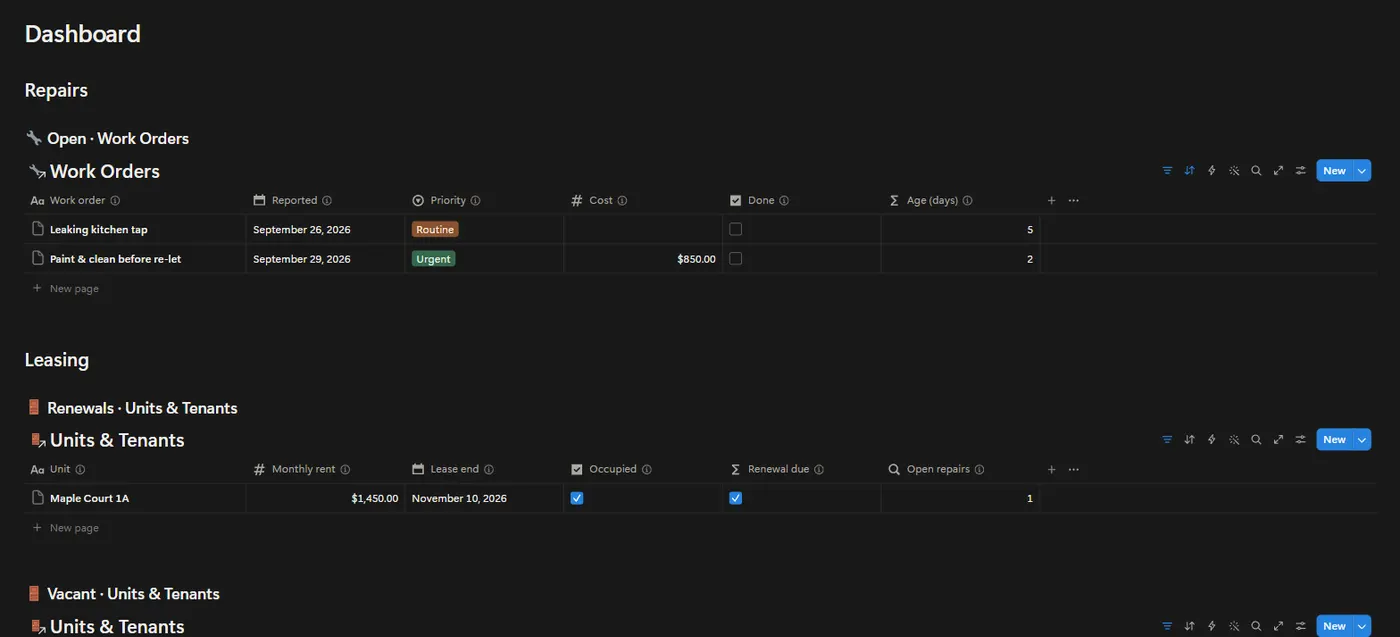Check Done for Paint & clean before re-let
The height and width of the screenshot is (637, 1400).
coord(736,259)
